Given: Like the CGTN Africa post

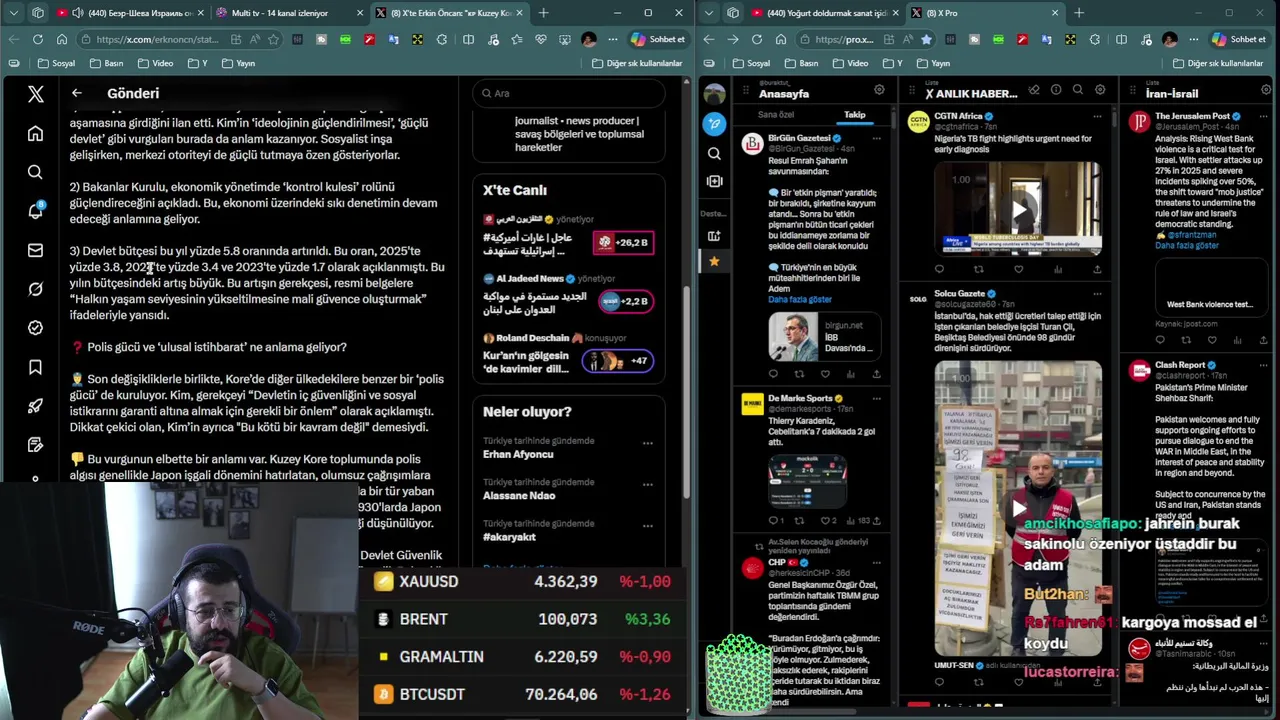Looking at the screenshot, I should click(1018, 269).
